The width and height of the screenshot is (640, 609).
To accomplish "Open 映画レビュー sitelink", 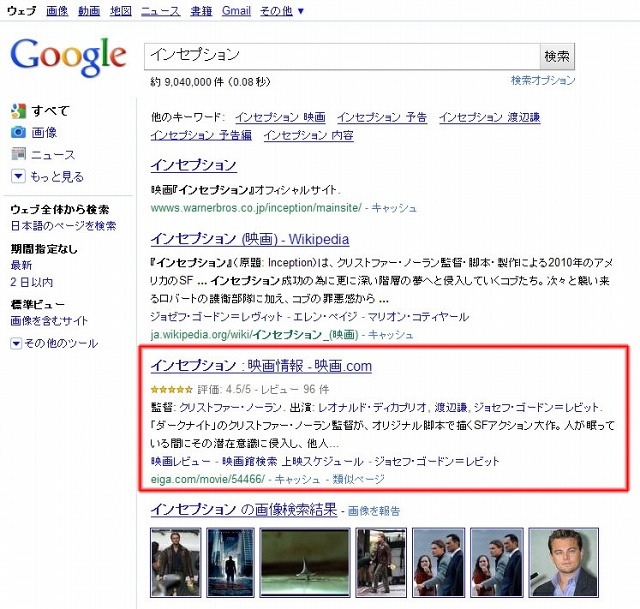I will tap(181, 462).
